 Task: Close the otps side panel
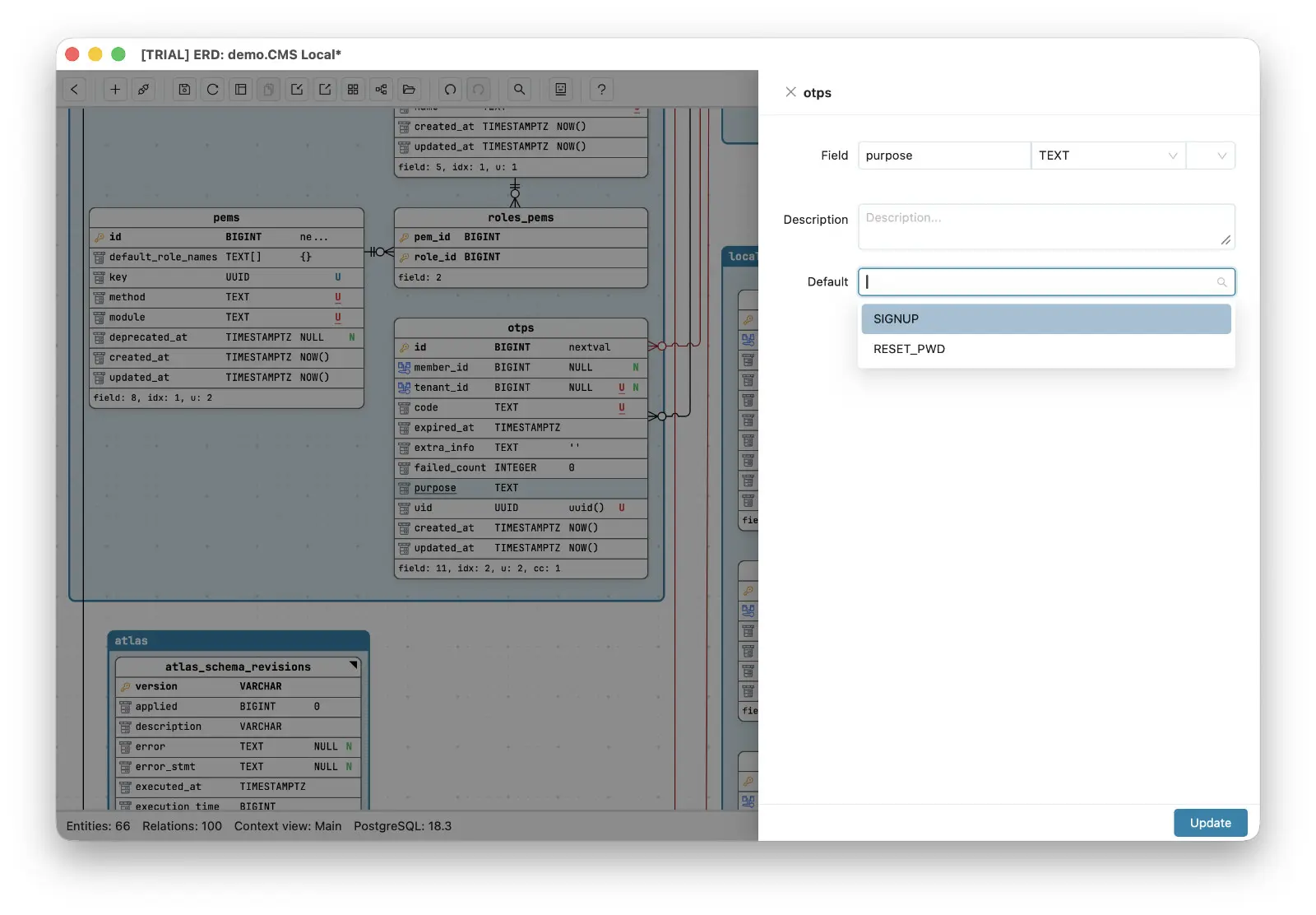pyautogui.click(x=790, y=92)
